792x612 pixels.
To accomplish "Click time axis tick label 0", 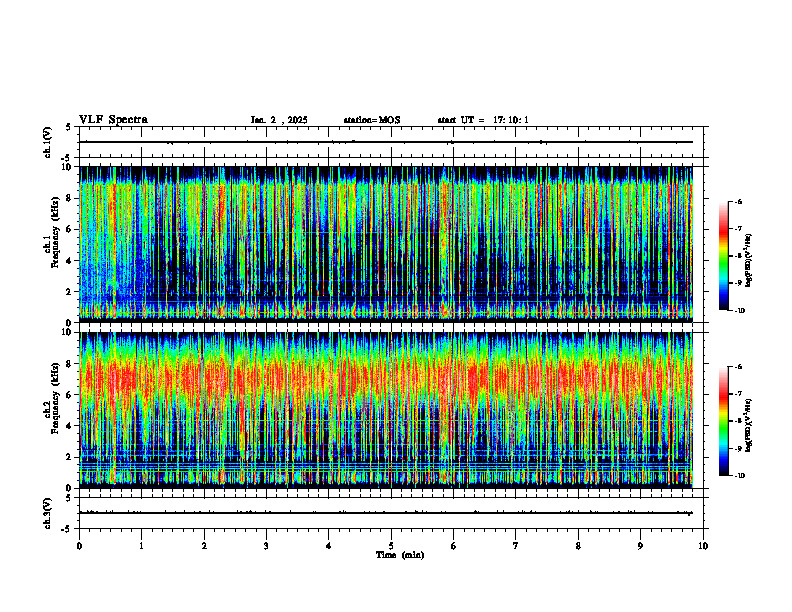I will [x=79, y=546].
